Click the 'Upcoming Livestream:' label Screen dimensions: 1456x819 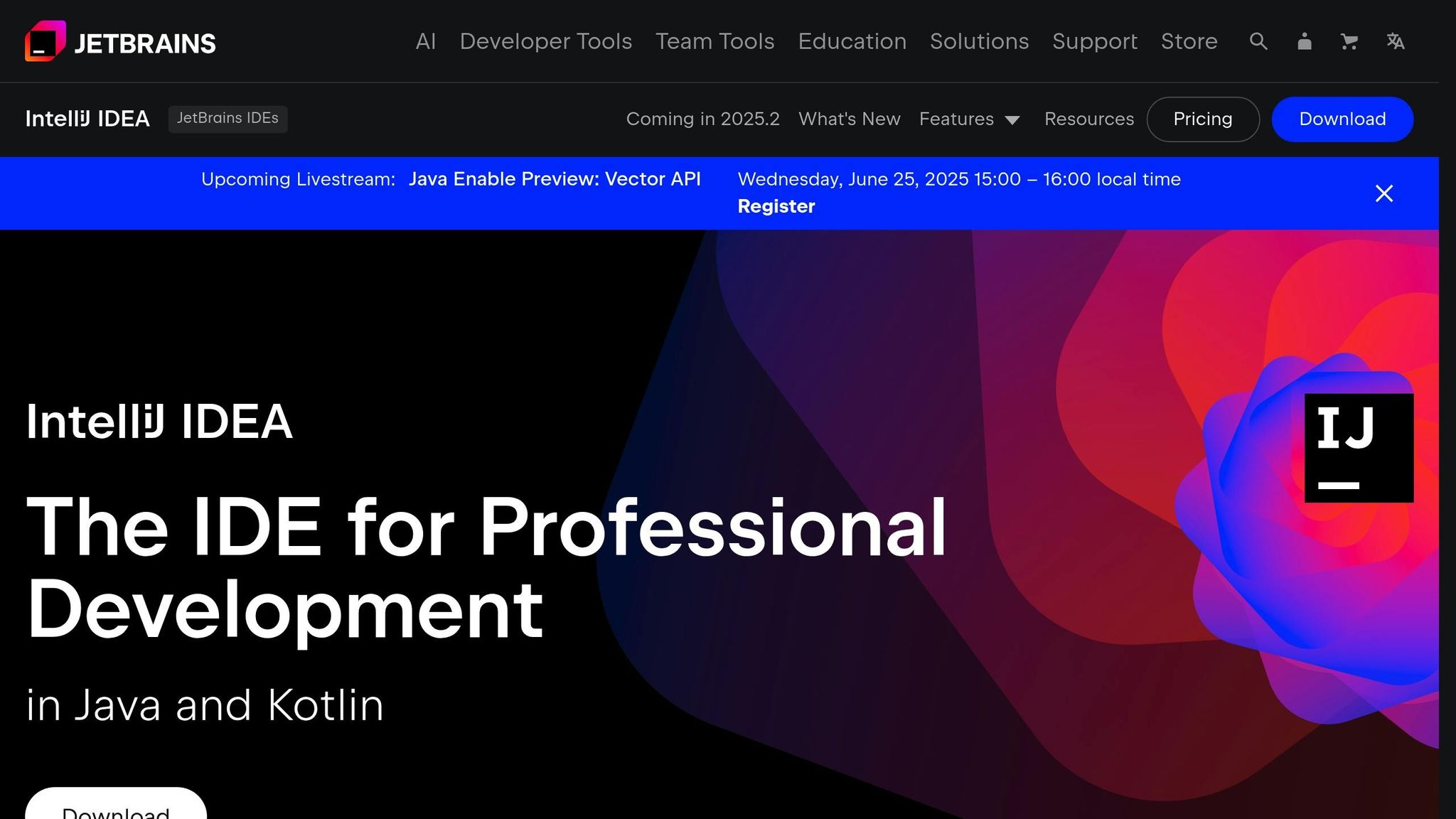298,179
